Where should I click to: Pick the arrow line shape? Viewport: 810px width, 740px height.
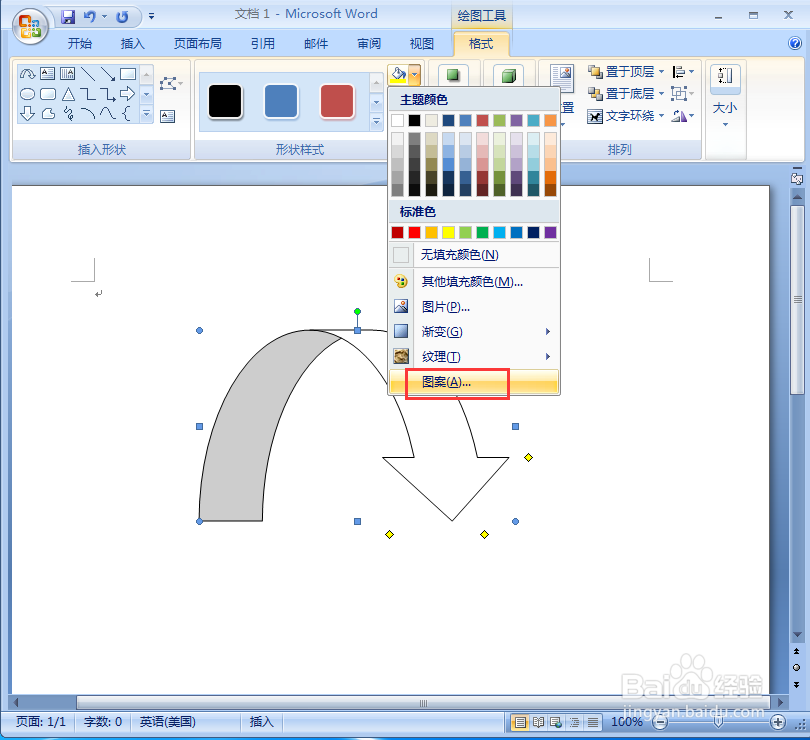(x=107, y=74)
